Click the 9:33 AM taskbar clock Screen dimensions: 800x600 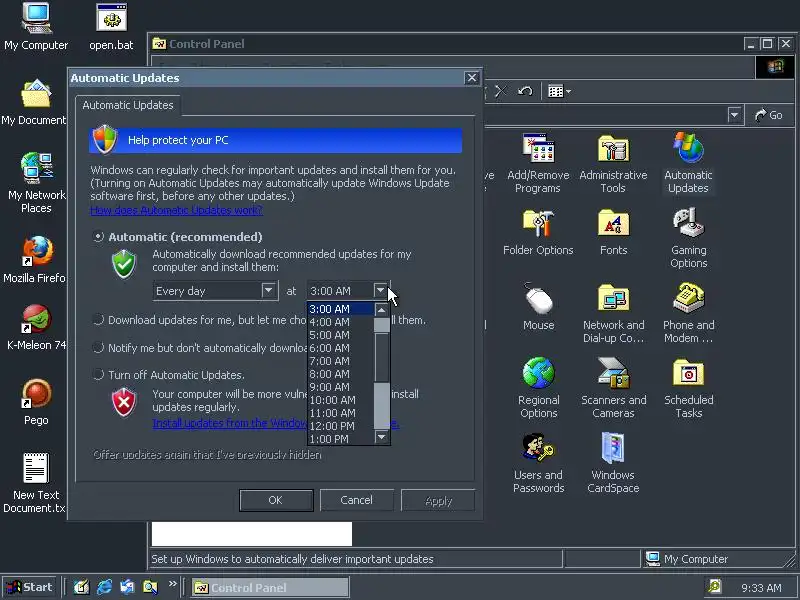click(x=761, y=588)
